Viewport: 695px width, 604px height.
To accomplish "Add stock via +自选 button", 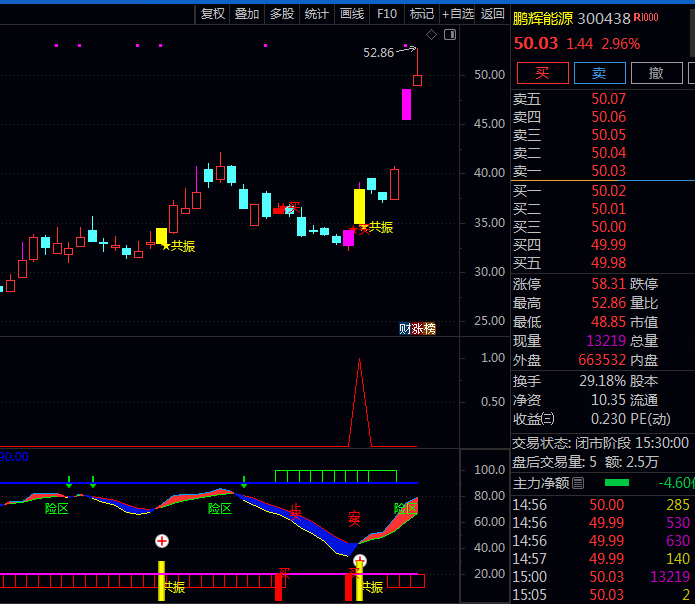I will [458, 13].
